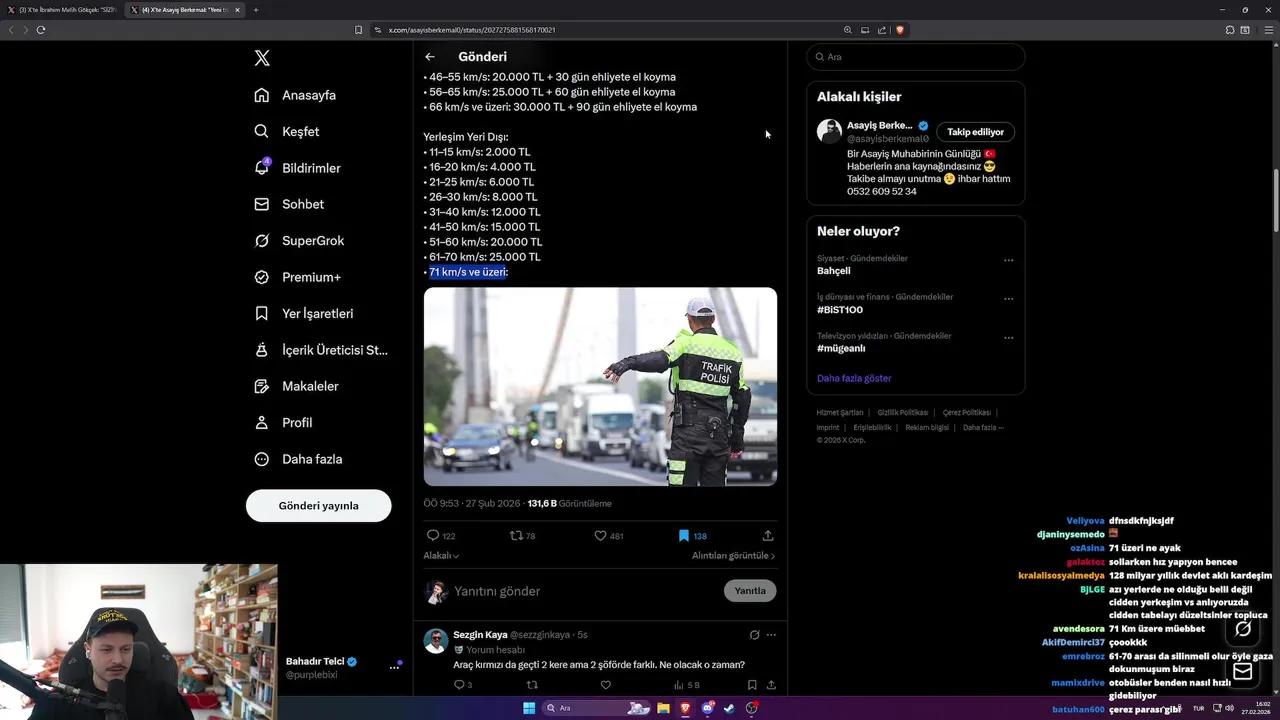Click the share icon on the main post

point(768,536)
